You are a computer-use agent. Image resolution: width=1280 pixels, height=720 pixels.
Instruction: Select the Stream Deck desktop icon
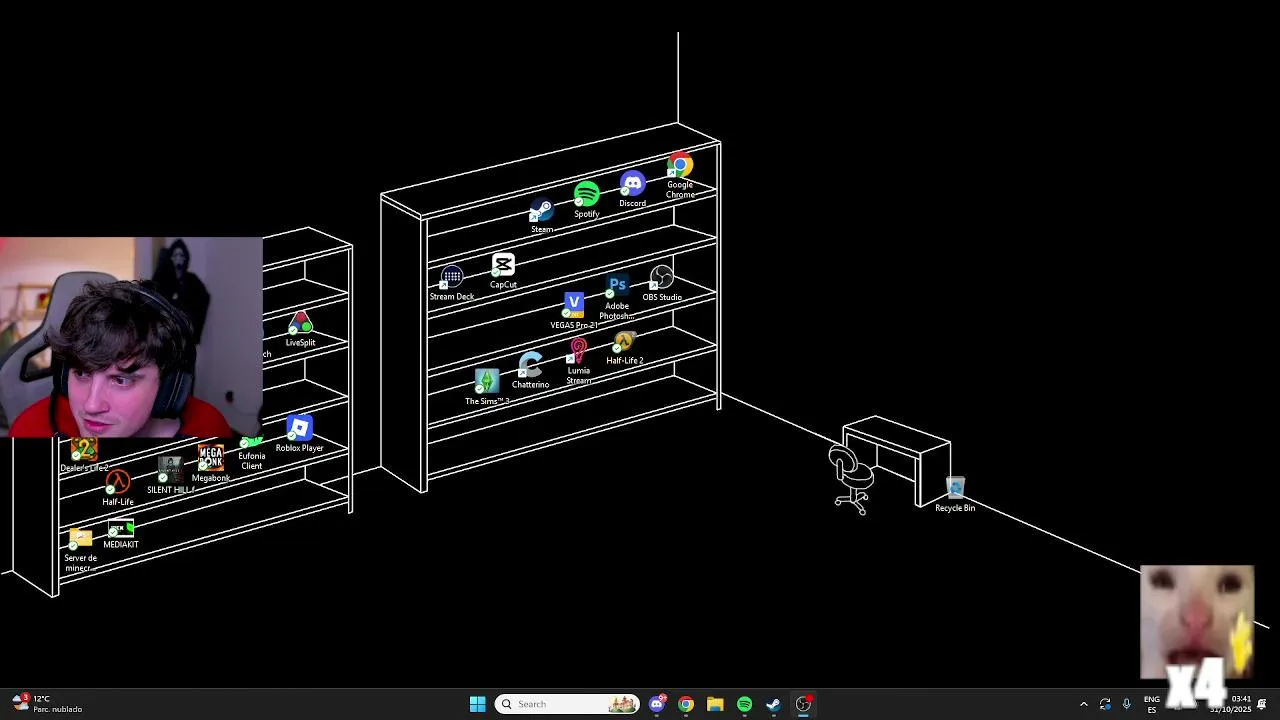pos(452,283)
